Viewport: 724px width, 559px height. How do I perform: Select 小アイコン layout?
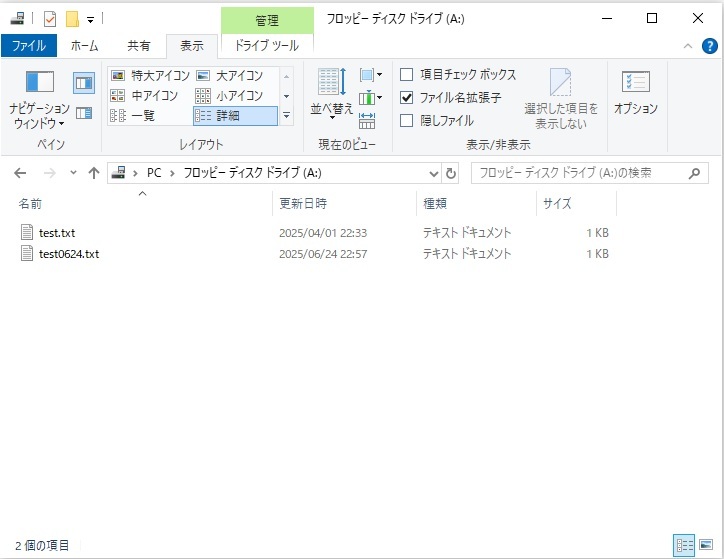click(230, 96)
